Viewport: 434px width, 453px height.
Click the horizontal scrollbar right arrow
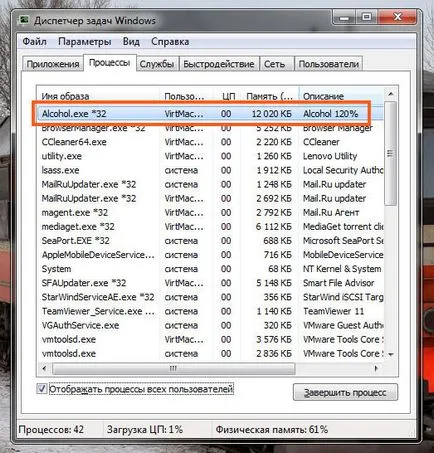pos(376,368)
